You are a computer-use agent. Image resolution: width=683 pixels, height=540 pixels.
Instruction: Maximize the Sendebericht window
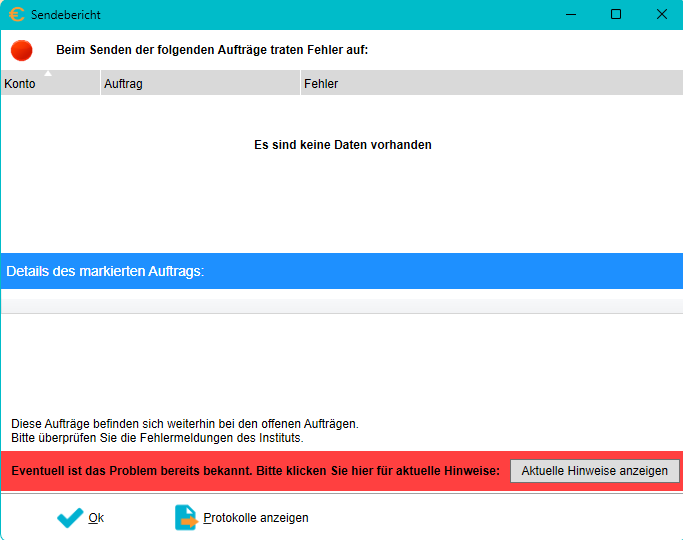(x=616, y=15)
